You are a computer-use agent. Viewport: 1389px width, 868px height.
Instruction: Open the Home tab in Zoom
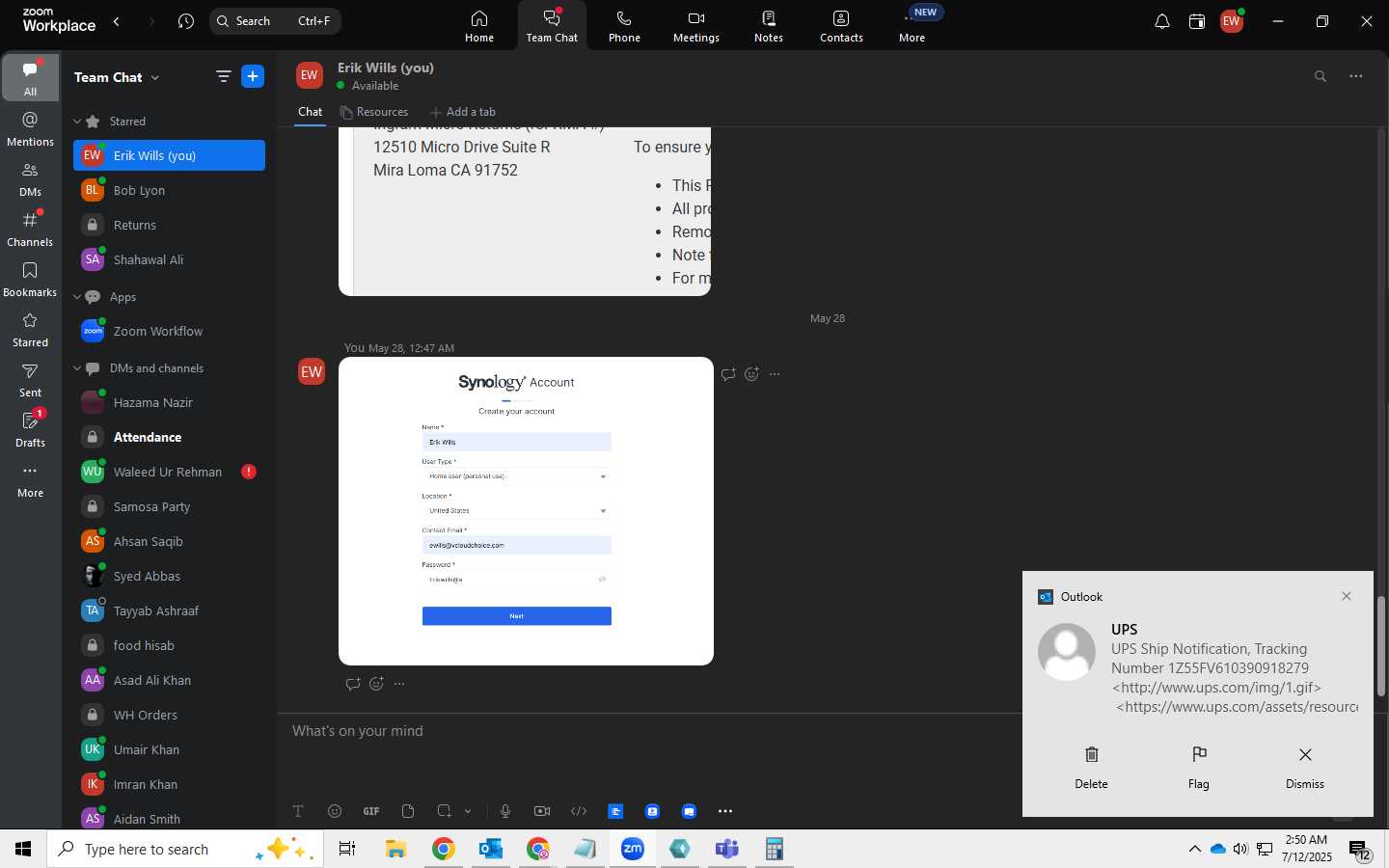pos(479,26)
